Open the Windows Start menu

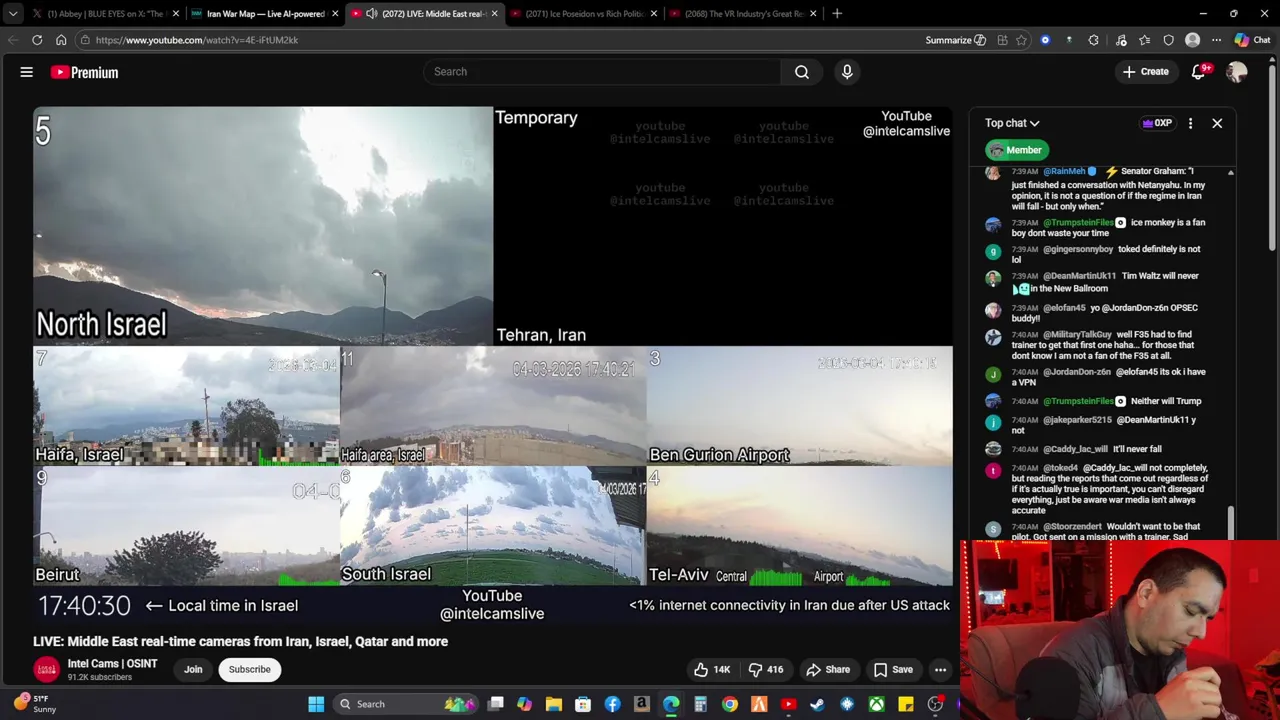316,704
